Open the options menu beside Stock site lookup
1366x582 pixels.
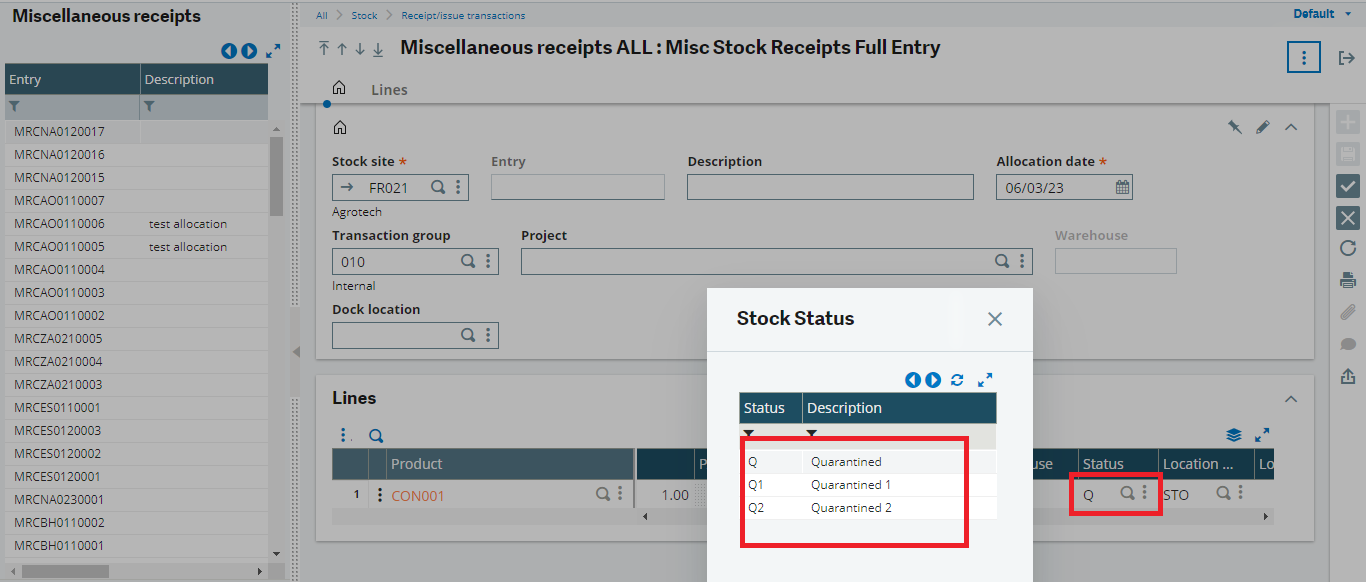coord(458,186)
